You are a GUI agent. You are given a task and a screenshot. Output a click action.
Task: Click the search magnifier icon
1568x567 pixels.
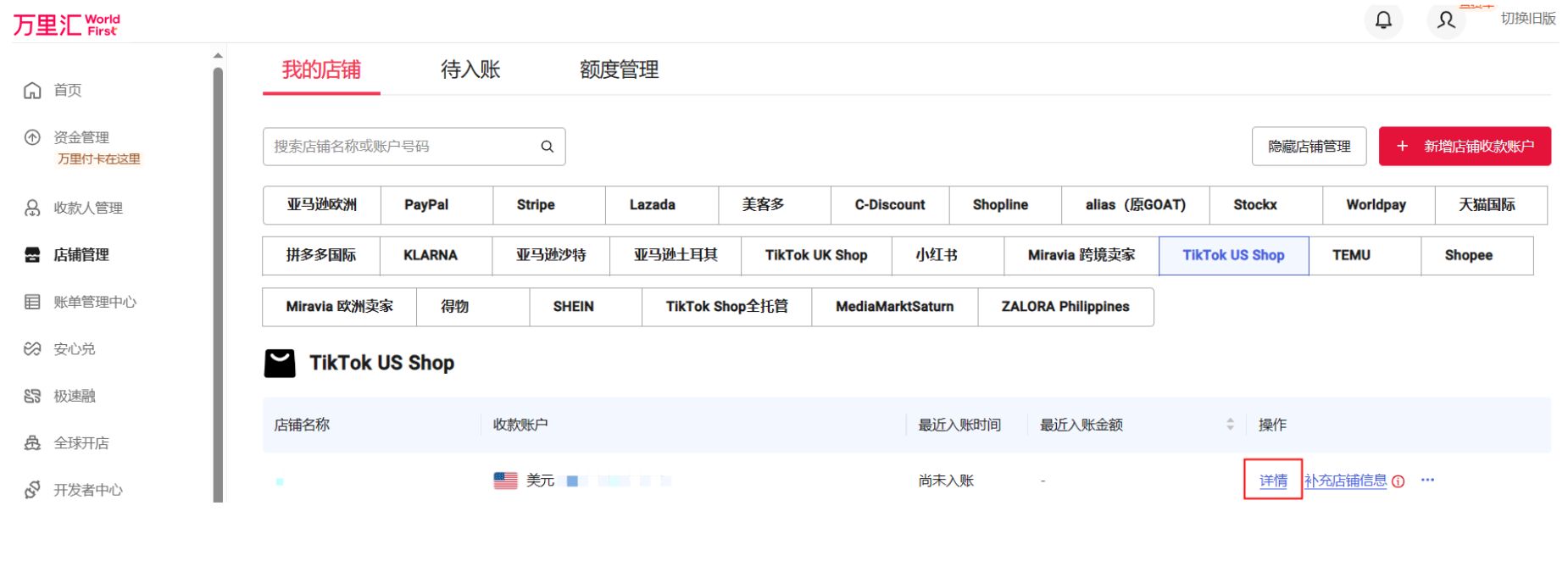[x=547, y=147]
